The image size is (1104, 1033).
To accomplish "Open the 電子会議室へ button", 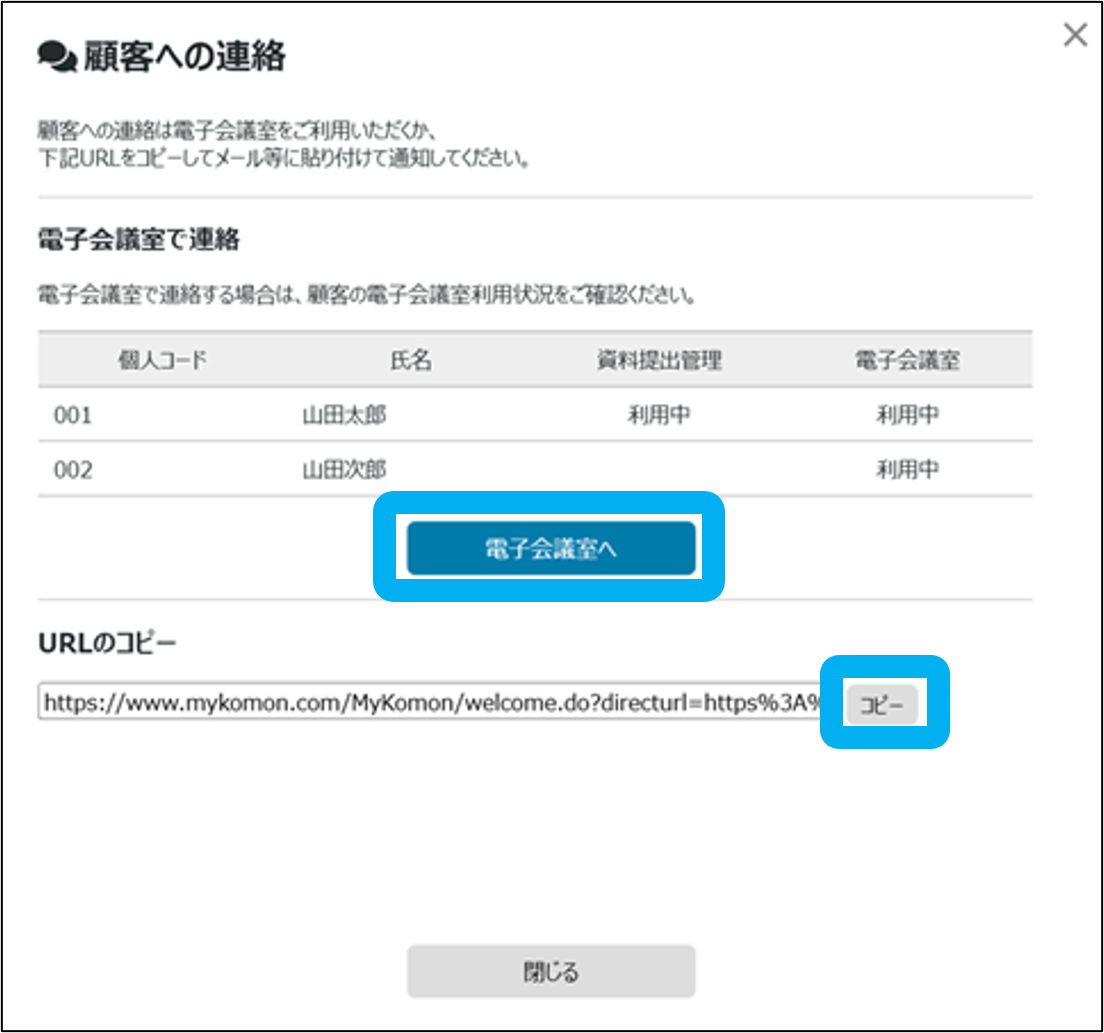I will pos(550,548).
